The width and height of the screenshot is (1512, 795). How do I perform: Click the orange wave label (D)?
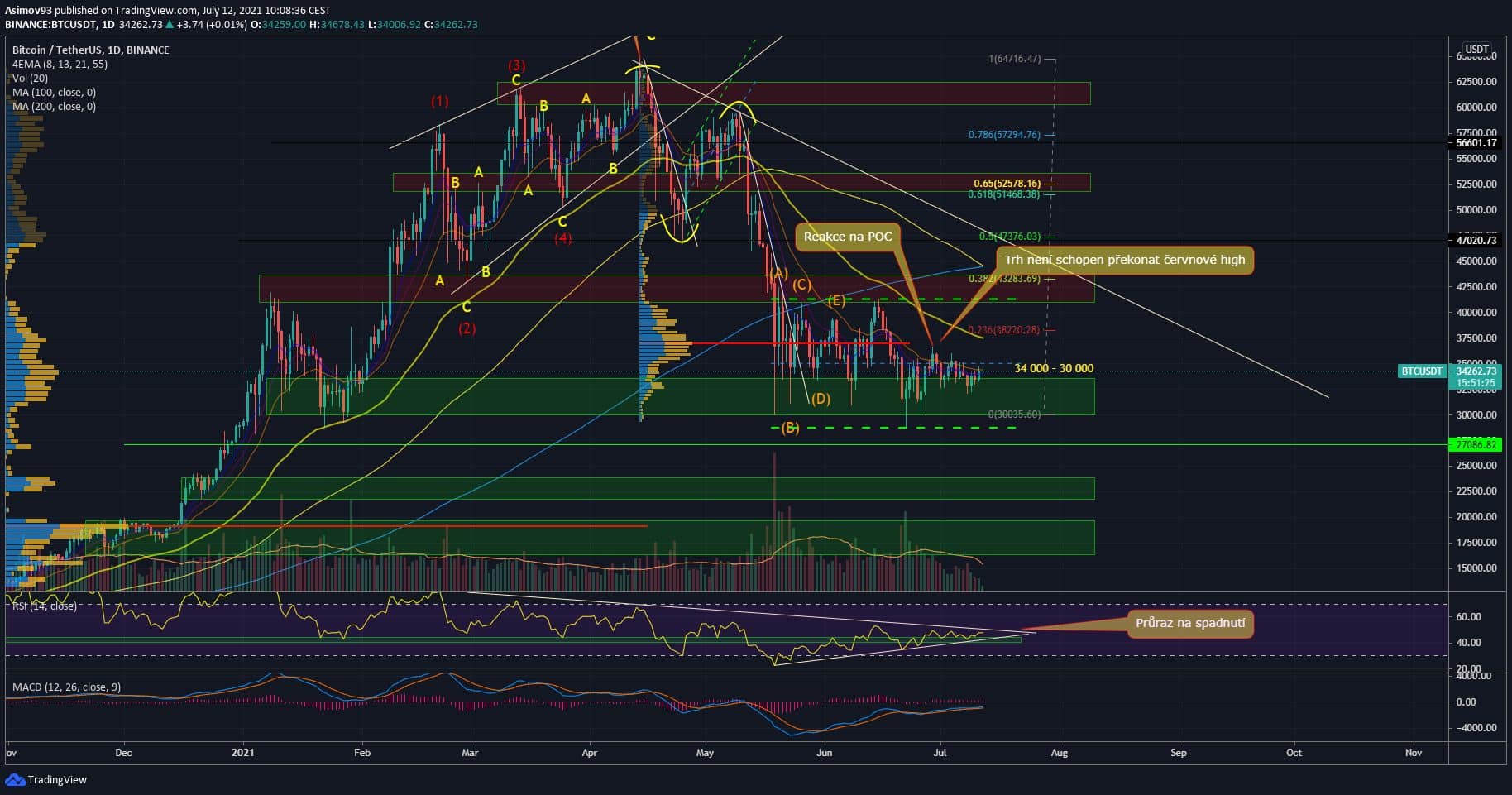click(821, 399)
